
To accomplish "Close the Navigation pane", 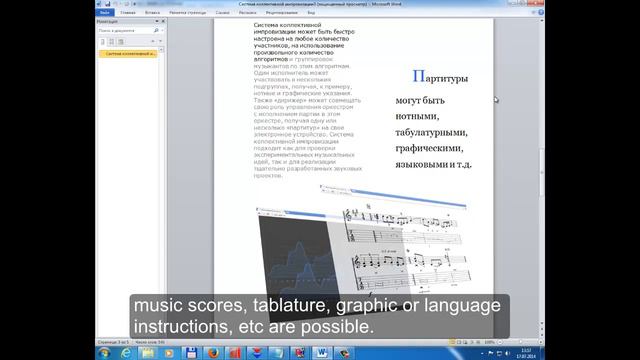I will pyautogui.click(x=163, y=21).
